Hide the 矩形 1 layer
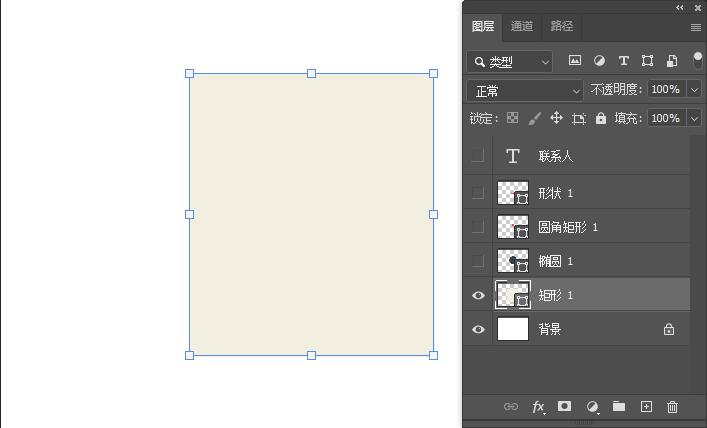The width and height of the screenshot is (707, 428). [x=478, y=295]
